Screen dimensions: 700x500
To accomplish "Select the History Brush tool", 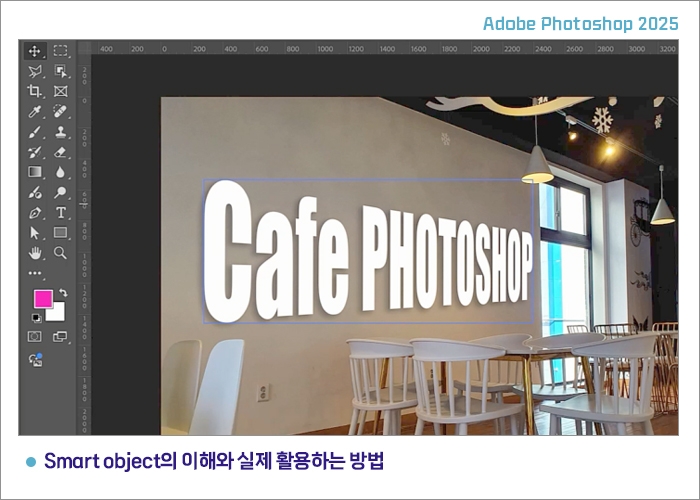I will [35, 152].
